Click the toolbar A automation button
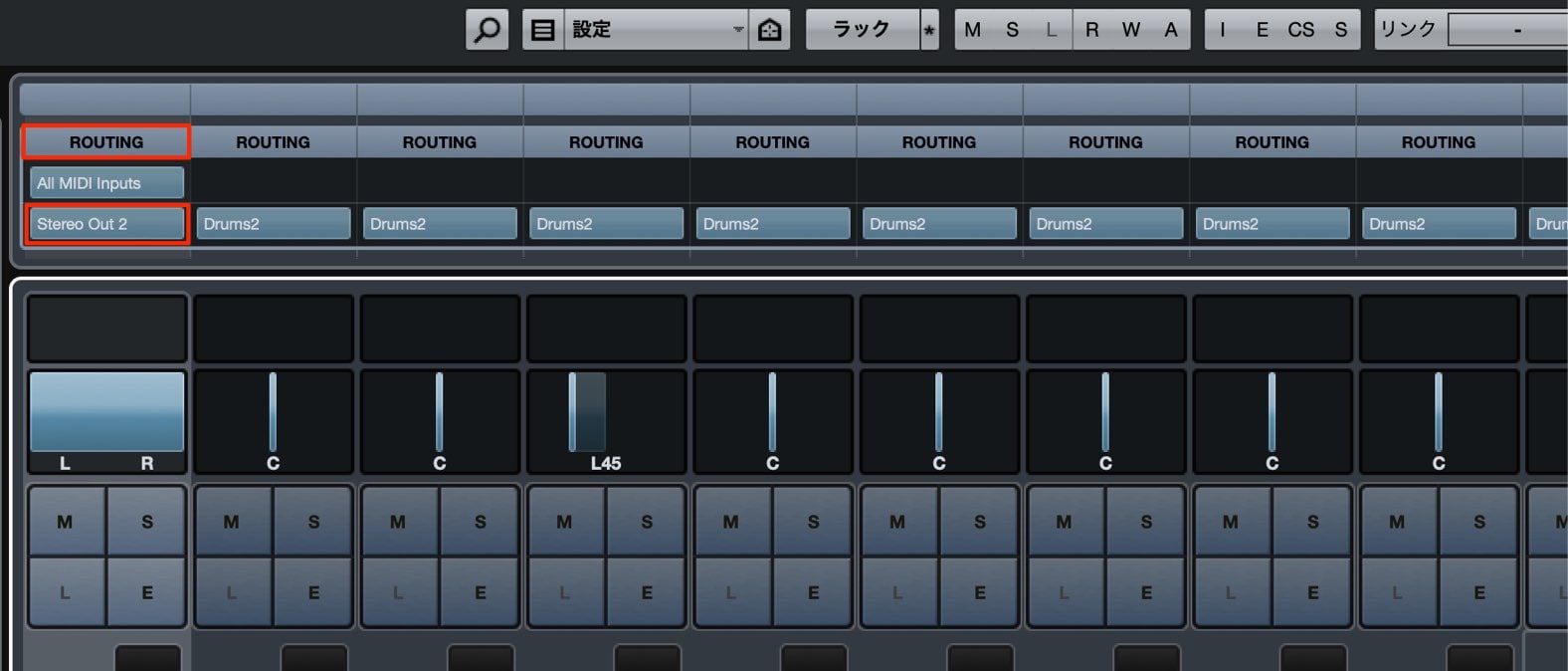1568x671 pixels. coord(1171,30)
